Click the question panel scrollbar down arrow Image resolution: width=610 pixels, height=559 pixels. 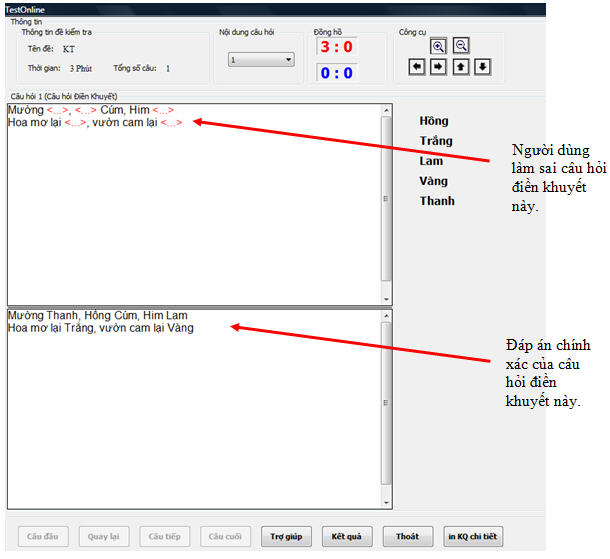click(386, 299)
